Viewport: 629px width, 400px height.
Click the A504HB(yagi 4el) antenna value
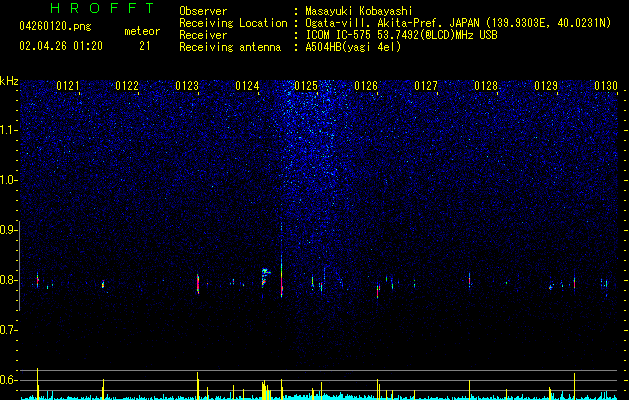(x=353, y=47)
